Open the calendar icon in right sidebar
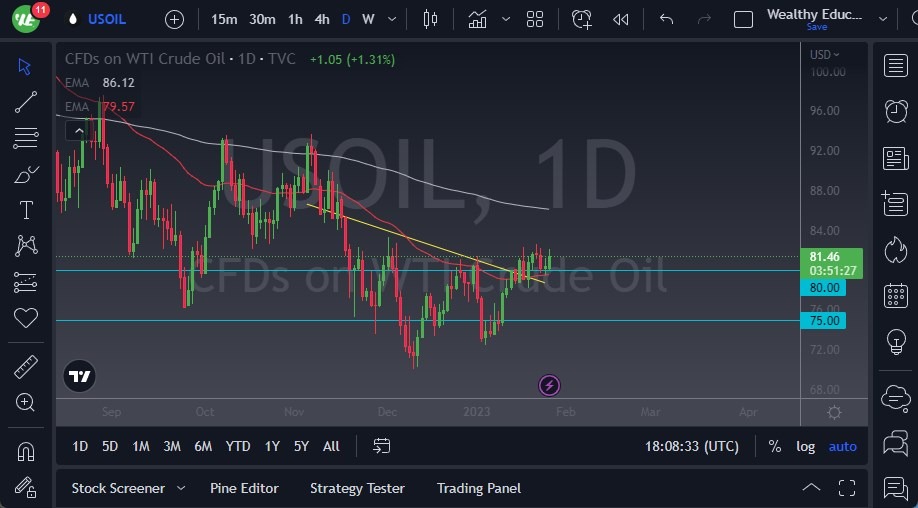 [896, 295]
